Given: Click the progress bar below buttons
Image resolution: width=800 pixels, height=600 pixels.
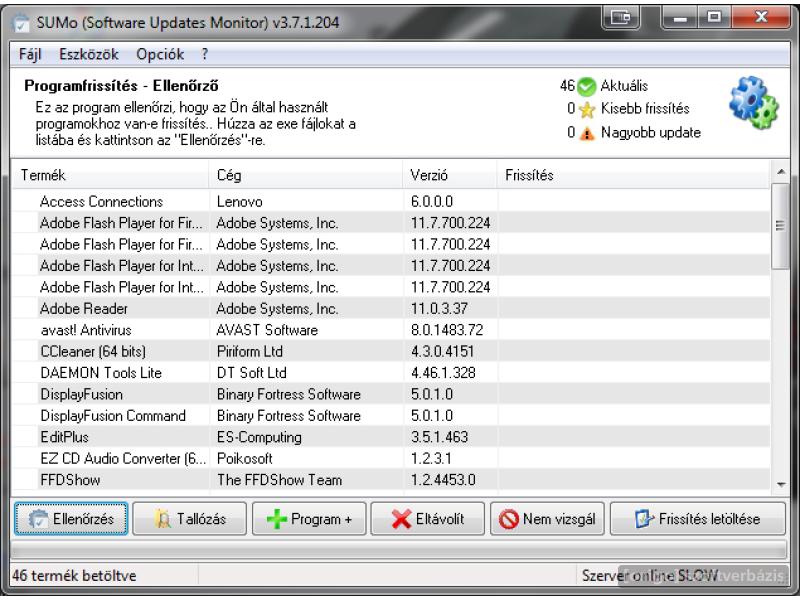Looking at the screenshot, I should (x=398, y=550).
